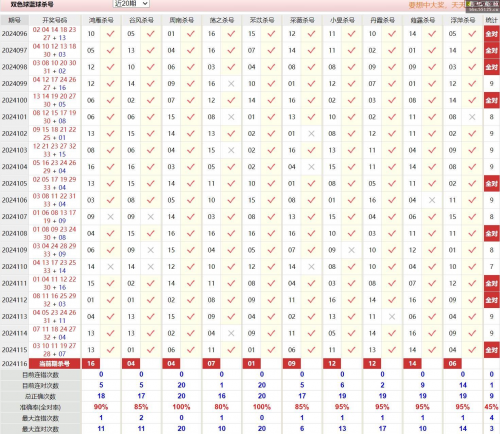
Task: Click the stat value 7 in row 2024110
Action: click(x=491, y=267)
